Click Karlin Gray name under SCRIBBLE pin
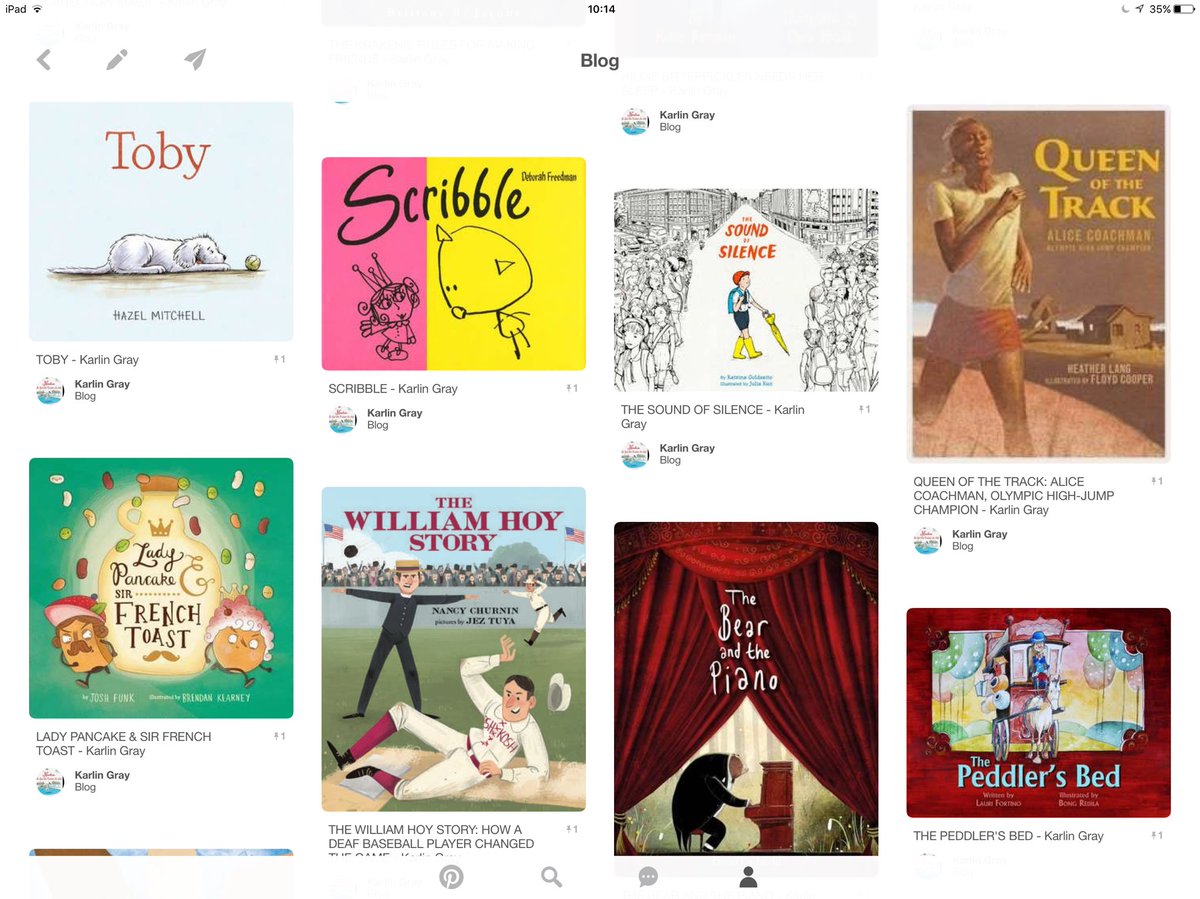 (395, 413)
